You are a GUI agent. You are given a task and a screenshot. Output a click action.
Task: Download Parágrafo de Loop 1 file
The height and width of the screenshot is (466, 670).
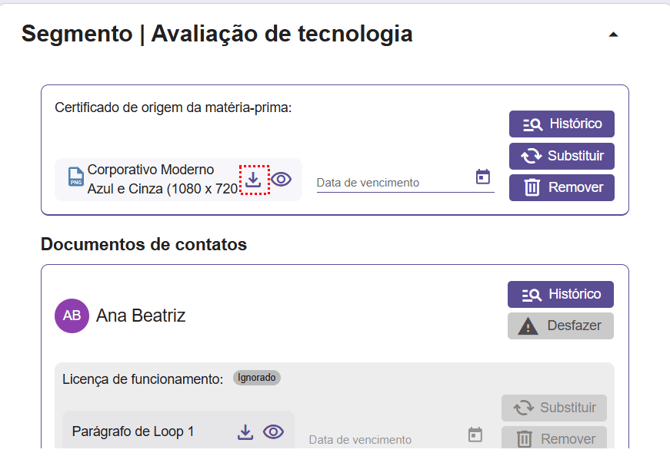pos(245,432)
